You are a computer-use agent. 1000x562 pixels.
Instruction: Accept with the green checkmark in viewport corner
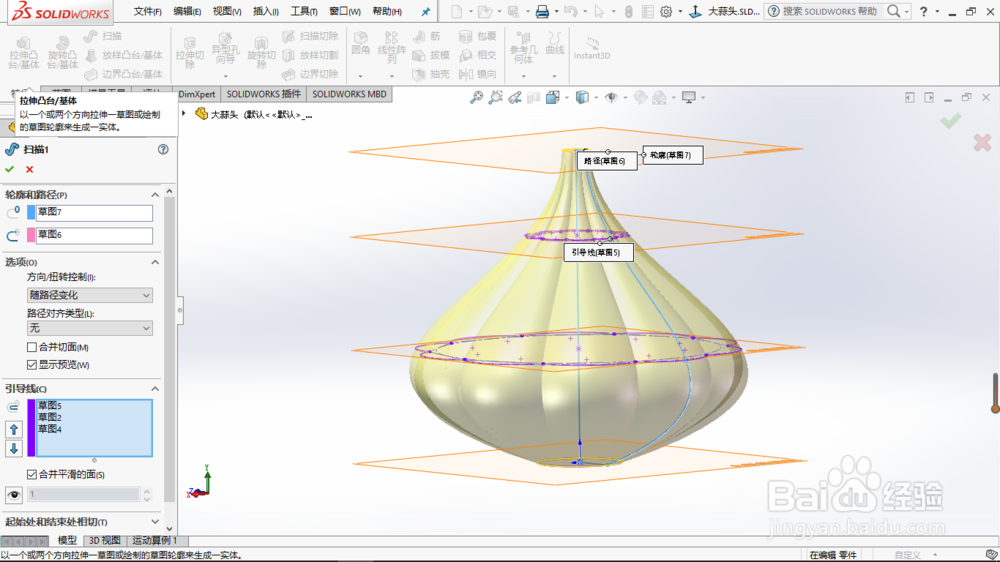(950, 121)
